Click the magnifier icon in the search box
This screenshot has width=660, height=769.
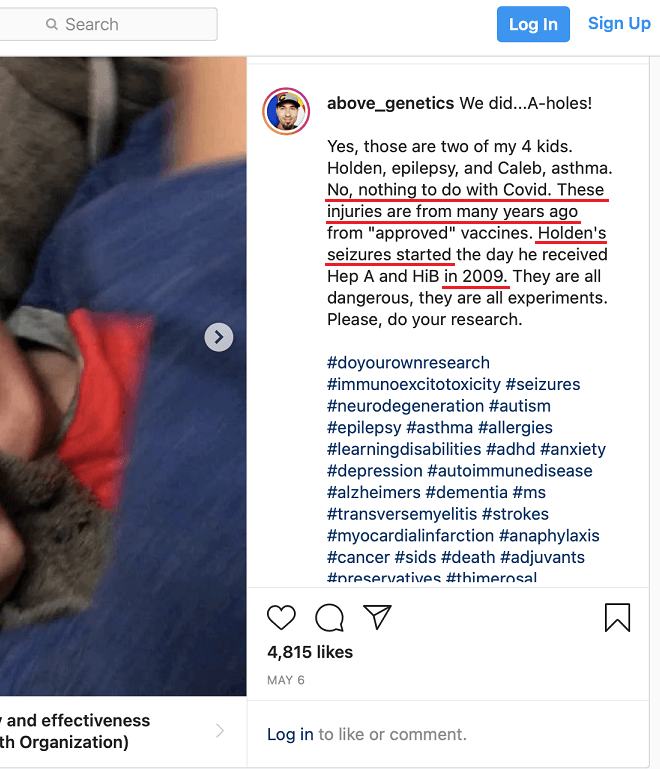pyautogui.click(x=51, y=24)
